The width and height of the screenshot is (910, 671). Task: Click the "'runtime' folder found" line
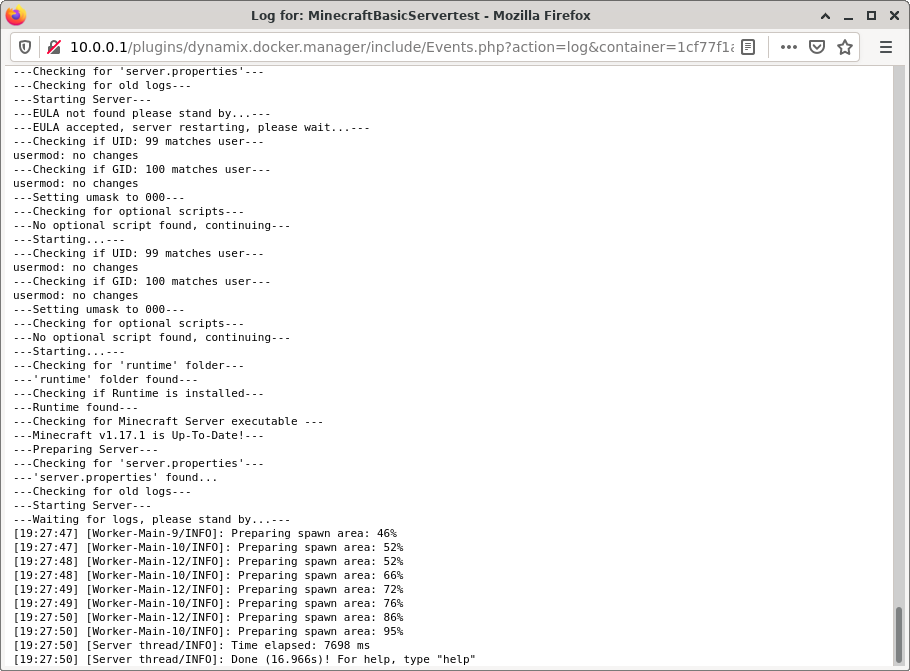click(x=105, y=380)
